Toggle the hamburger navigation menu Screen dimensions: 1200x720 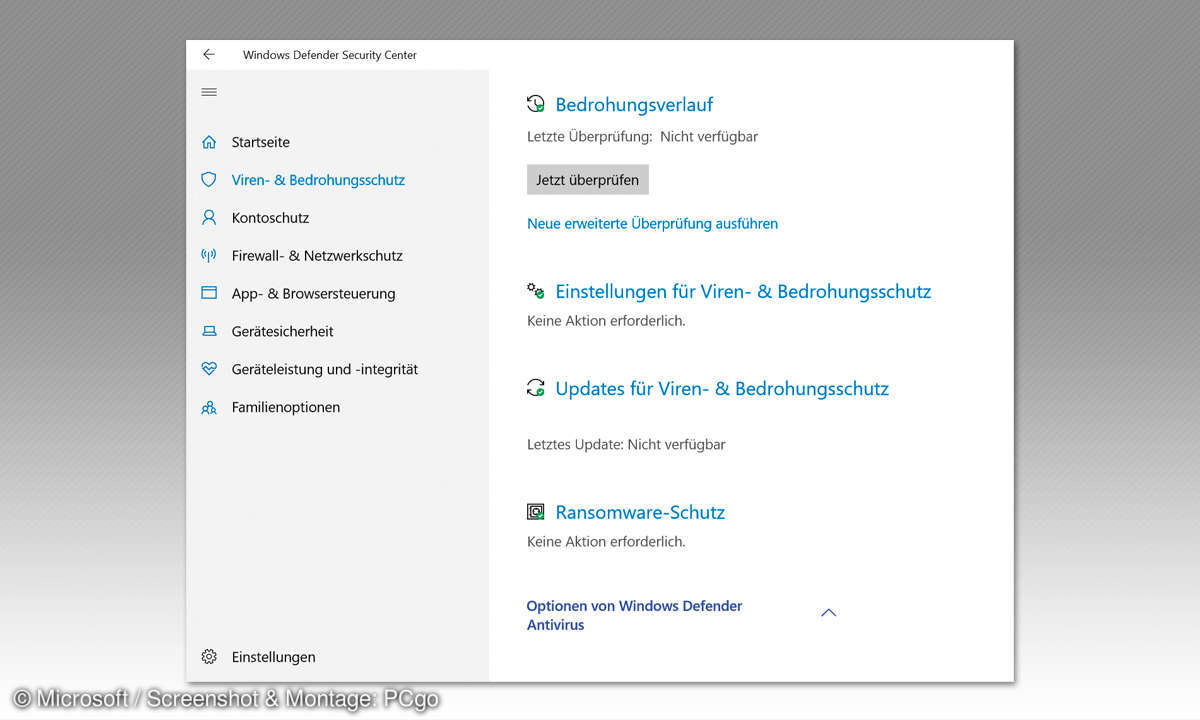coord(209,92)
